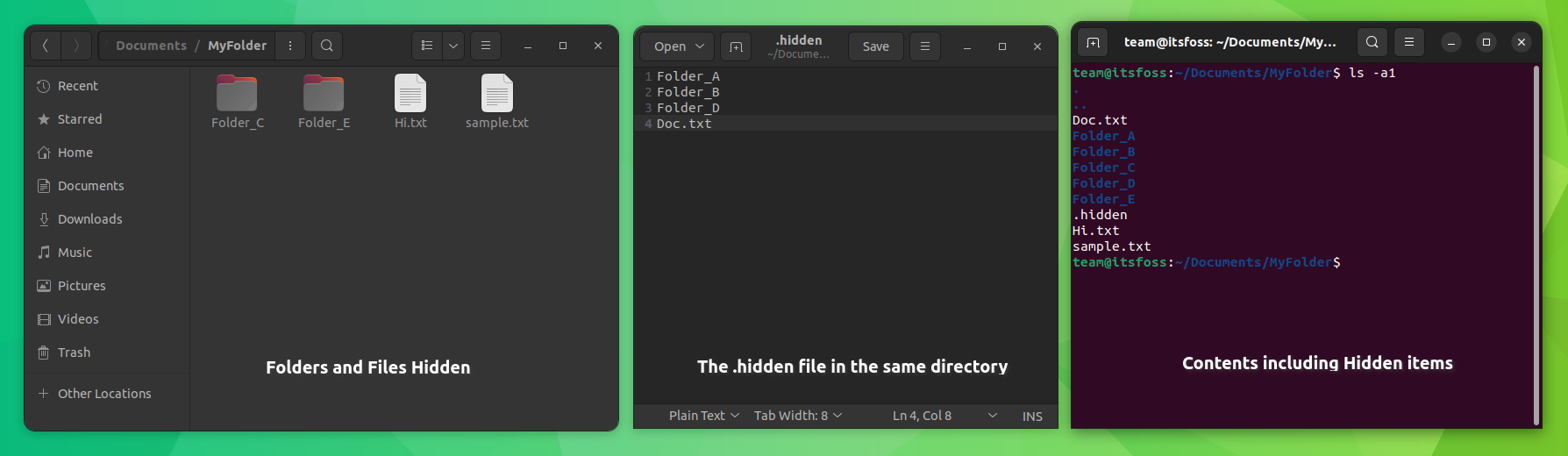Click line Doc.txt in editor
Screen dimensions: 1568x456
click(x=684, y=124)
